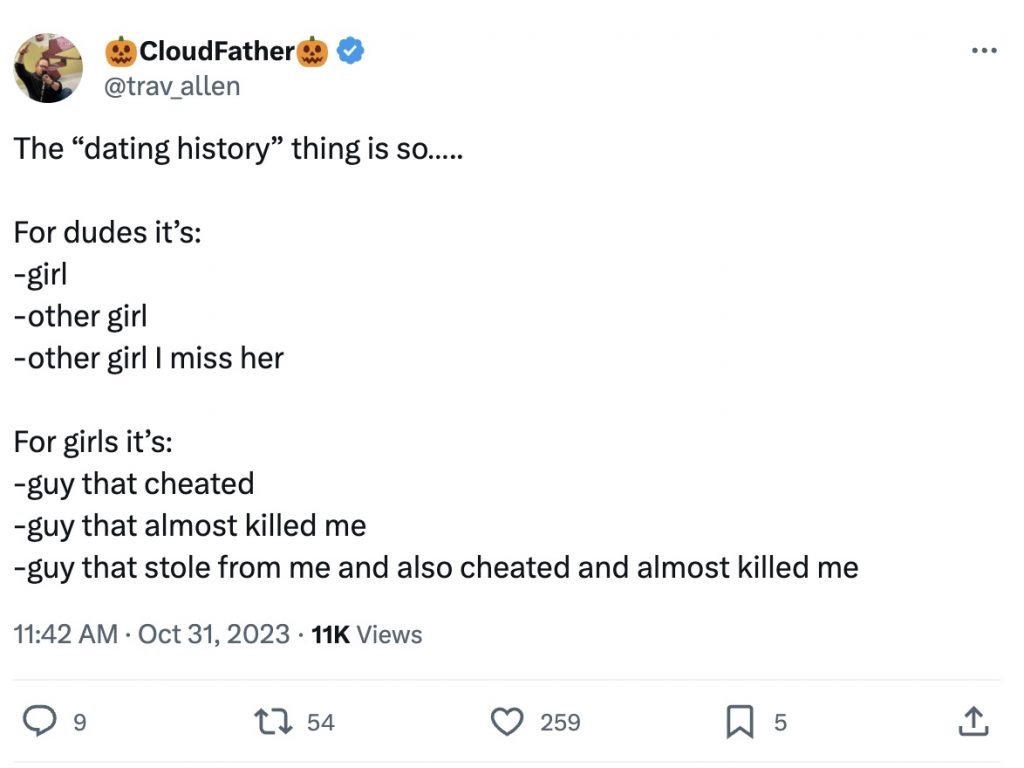
Task: Click the blue verified badge
Action: coord(348,51)
